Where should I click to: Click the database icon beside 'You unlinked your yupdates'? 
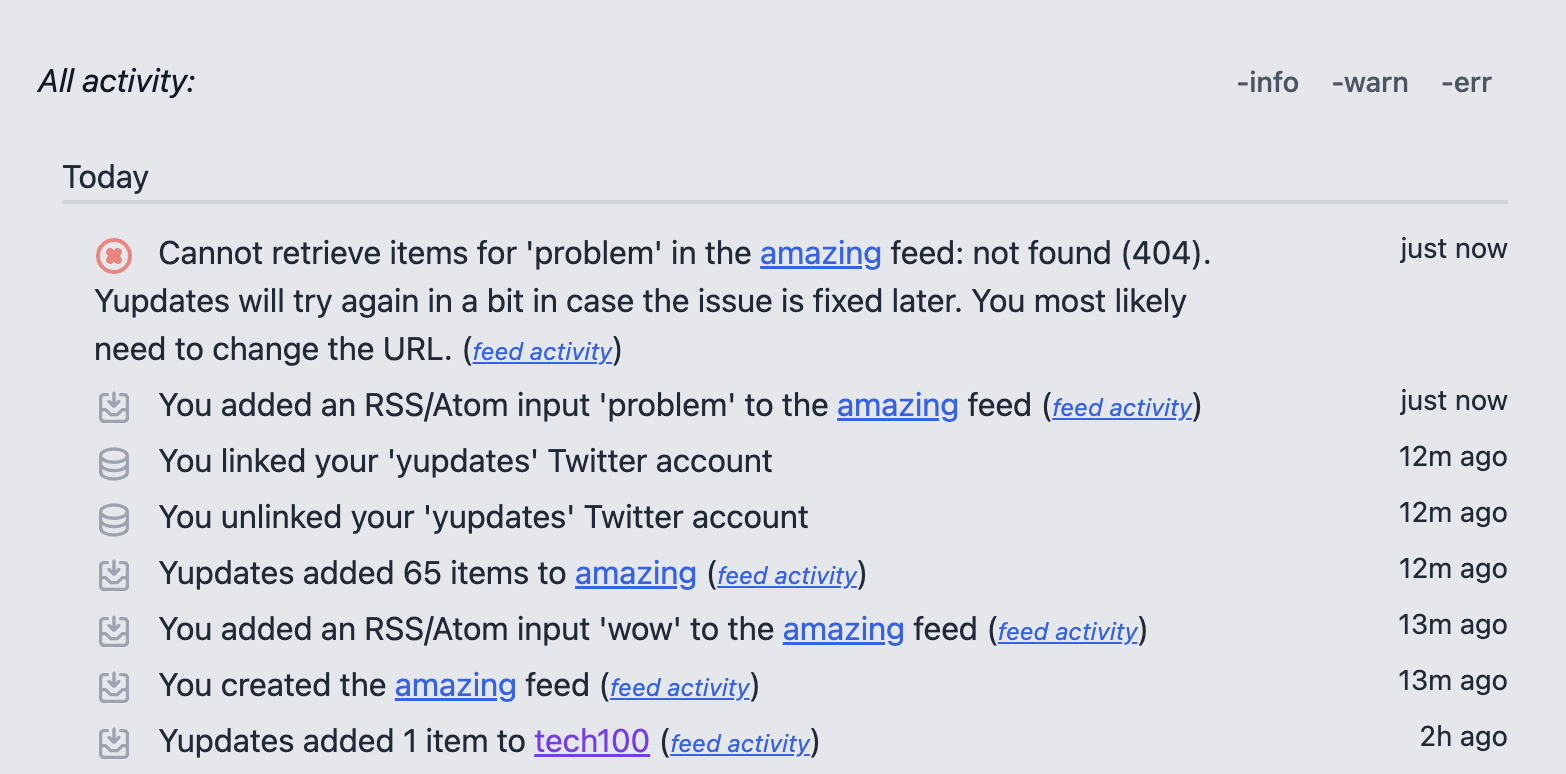coord(114,519)
